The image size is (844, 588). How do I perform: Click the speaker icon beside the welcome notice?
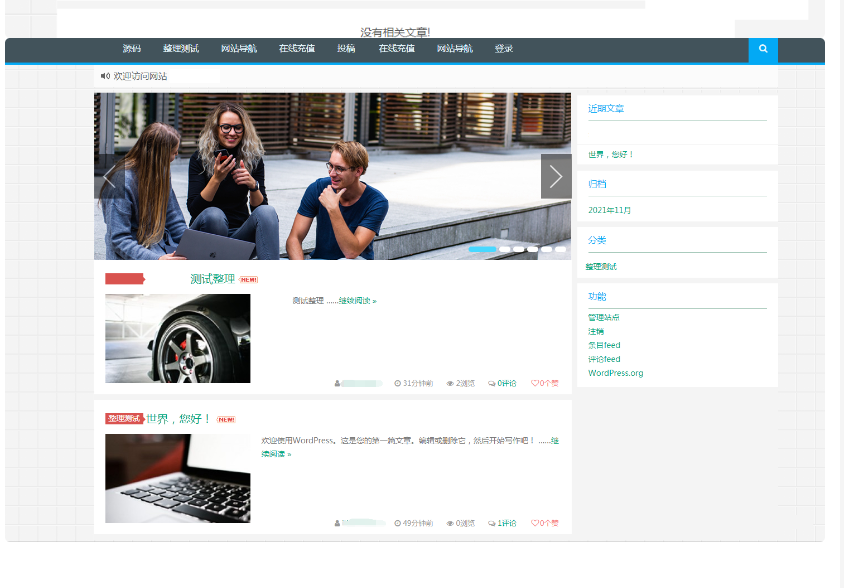(x=105, y=76)
